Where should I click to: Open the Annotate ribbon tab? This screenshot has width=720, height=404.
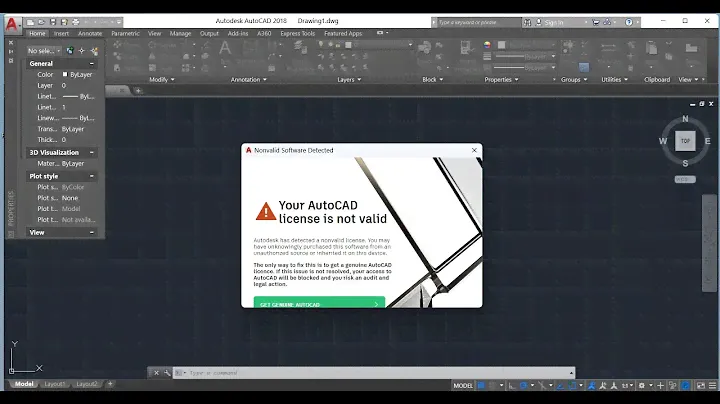coord(90,33)
